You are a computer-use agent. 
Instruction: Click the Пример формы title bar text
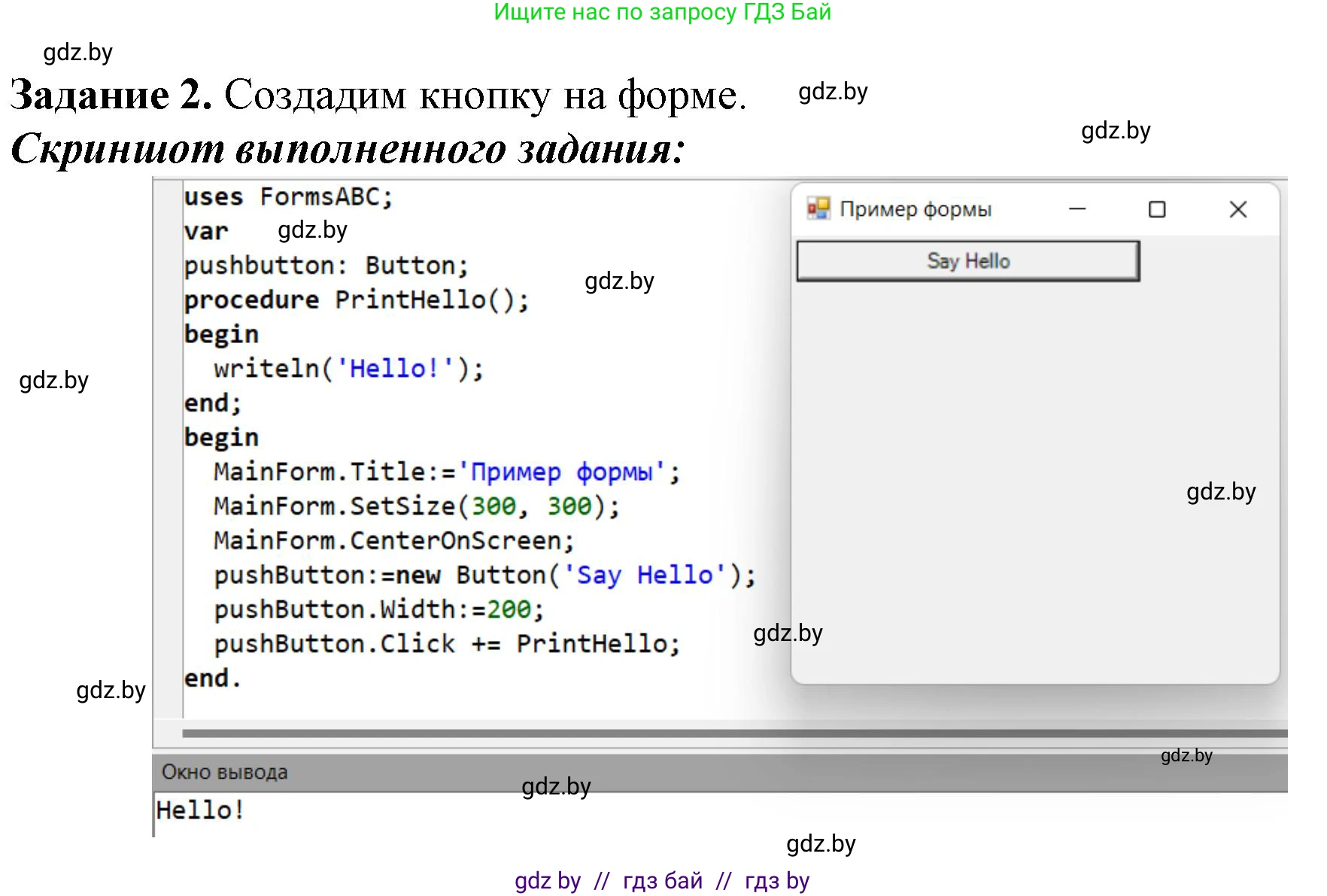tap(916, 209)
